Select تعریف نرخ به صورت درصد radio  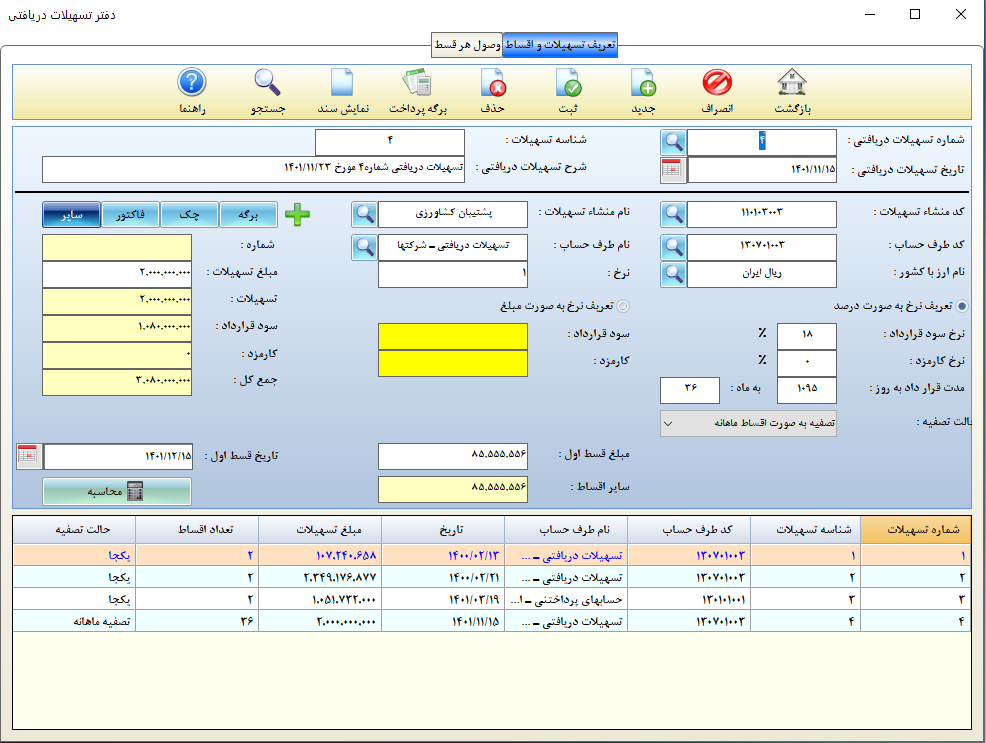click(x=962, y=306)
